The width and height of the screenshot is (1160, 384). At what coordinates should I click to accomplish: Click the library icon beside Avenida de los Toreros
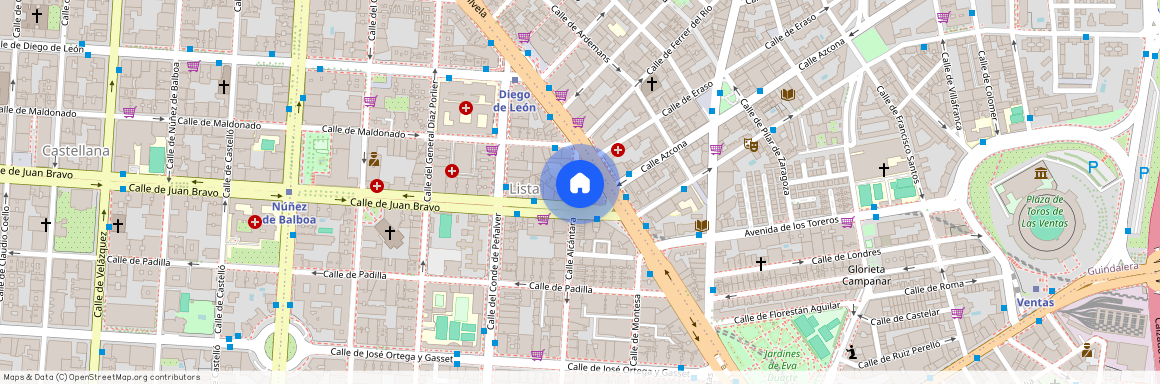(x=701, y=226)
